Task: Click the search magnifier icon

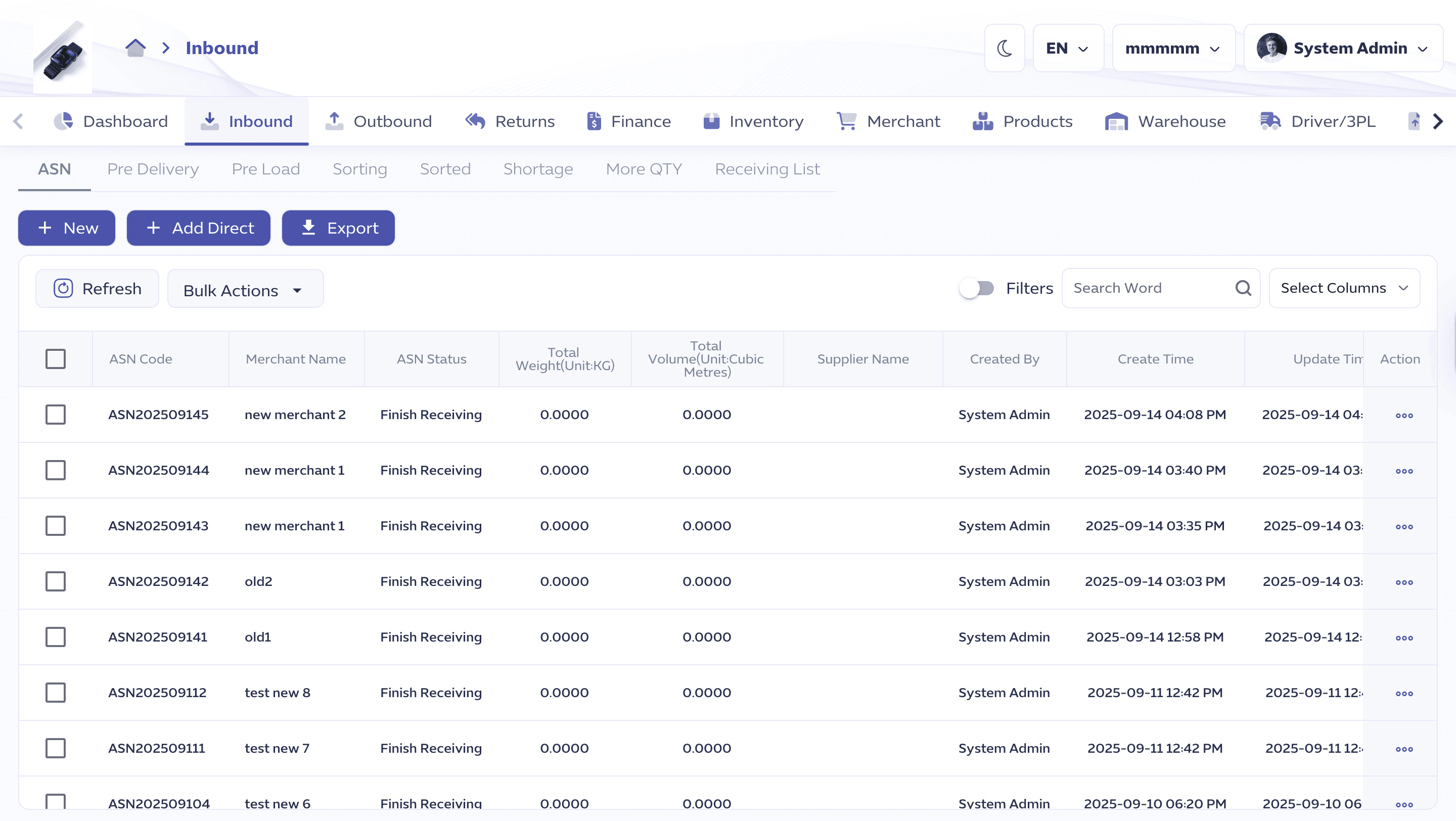Action: tap(1243, 288)
